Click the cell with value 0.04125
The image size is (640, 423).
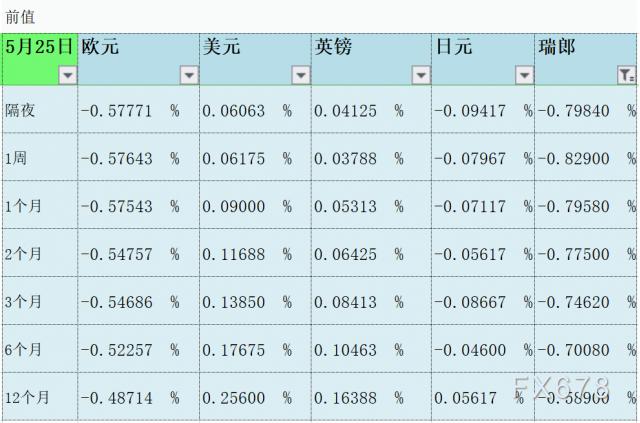coord(371,109)
